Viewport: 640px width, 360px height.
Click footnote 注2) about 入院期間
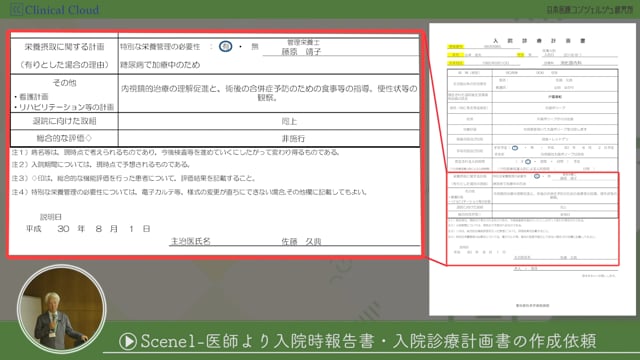[x=101, y=164]
